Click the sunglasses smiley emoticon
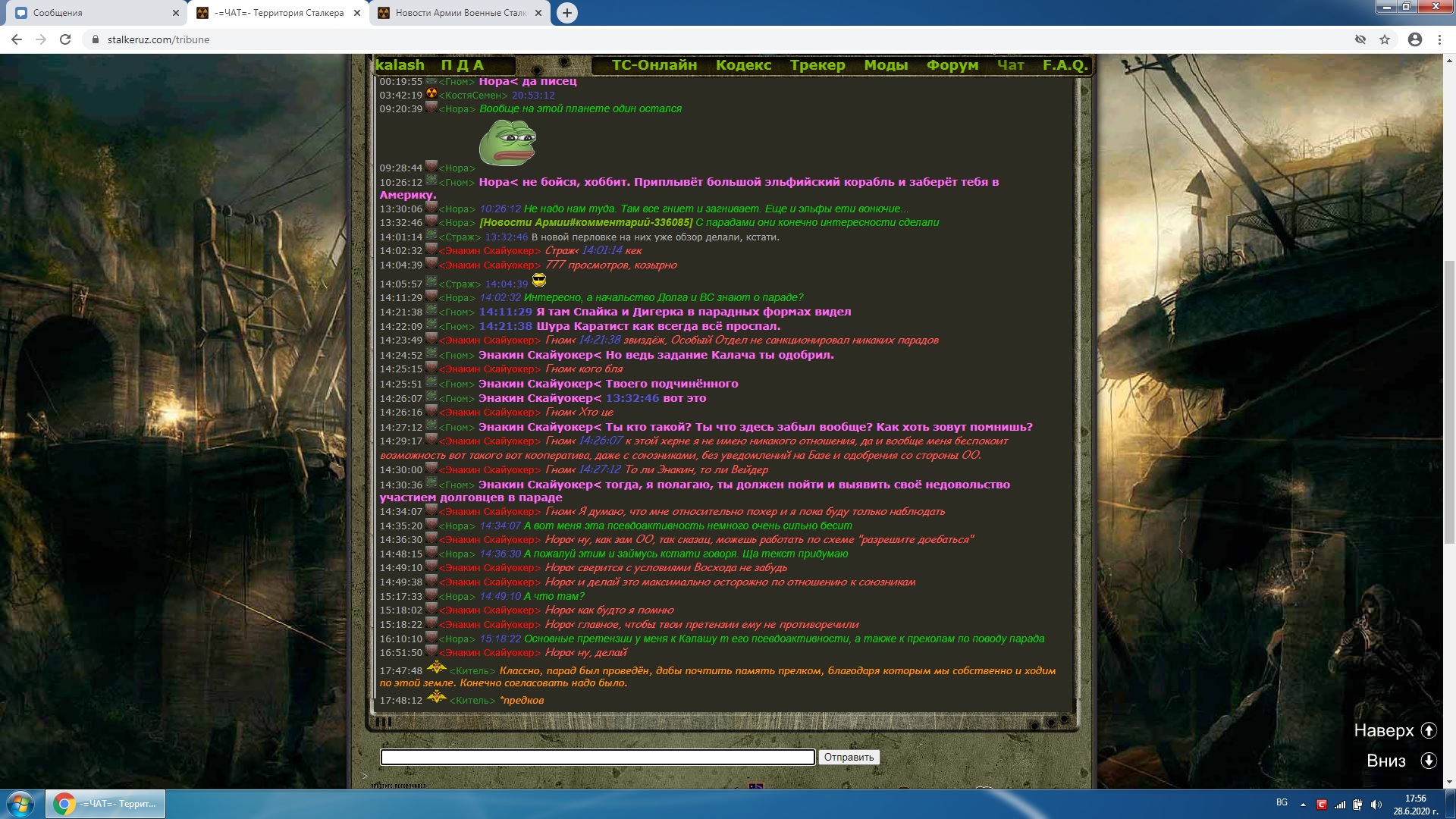This screenshot has height=819, width=1456. (539, 281)
